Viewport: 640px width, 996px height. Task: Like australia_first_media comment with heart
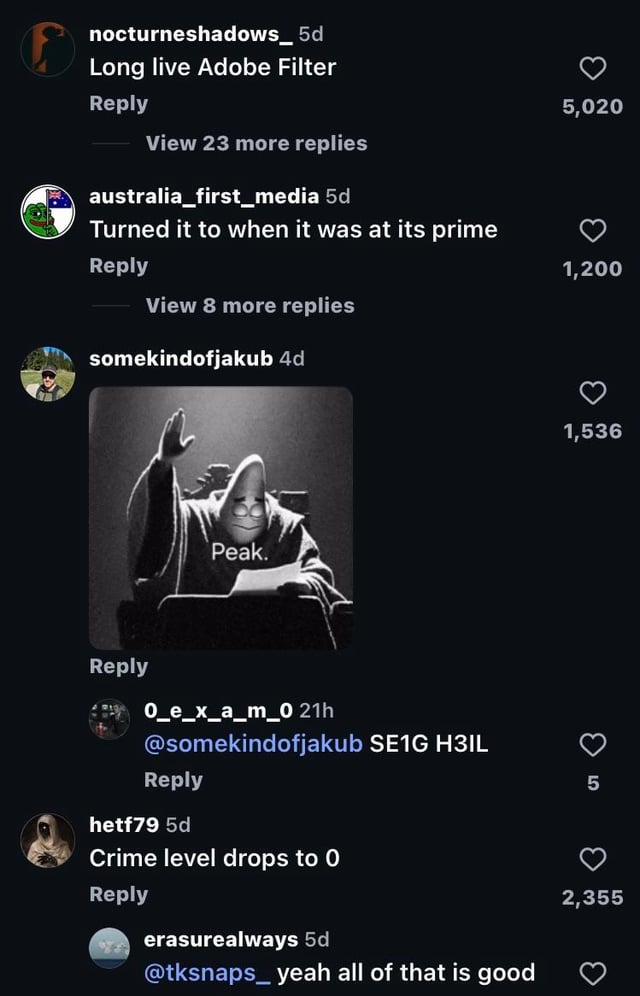click(x=593, y=231)
